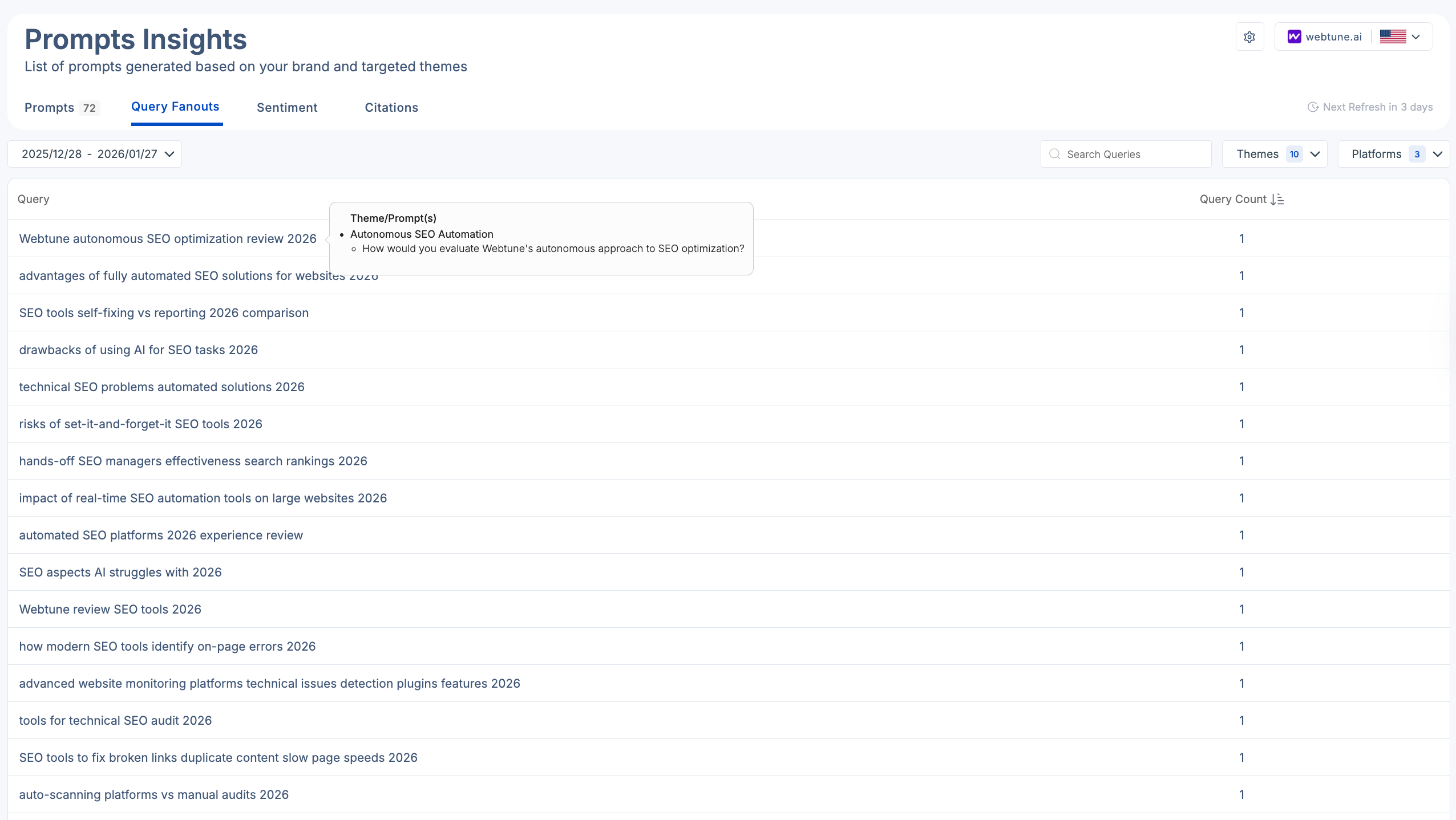Switch to the Sentiment tab
Image resolution: width=1456 pixels, height=820 pixels.
tap(286, 107)
